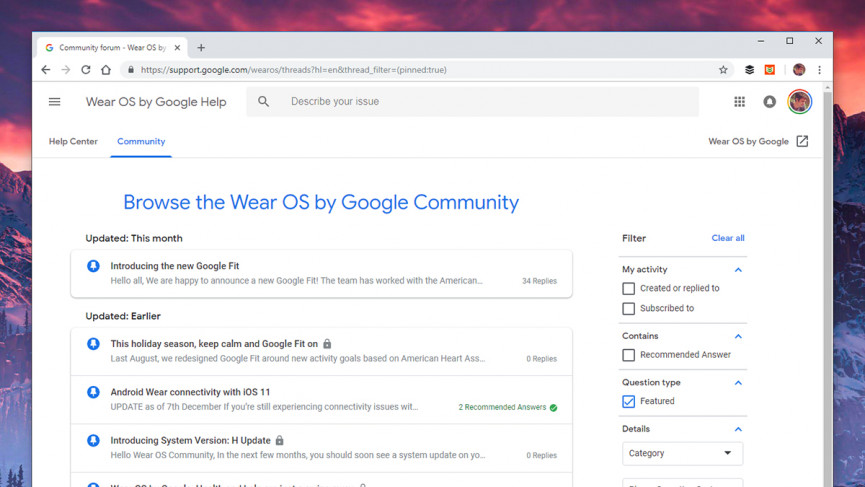Viewport: 865px width, 487px height.
Task: Switch to the Help Center tab
Action: [x=73, y=141]
